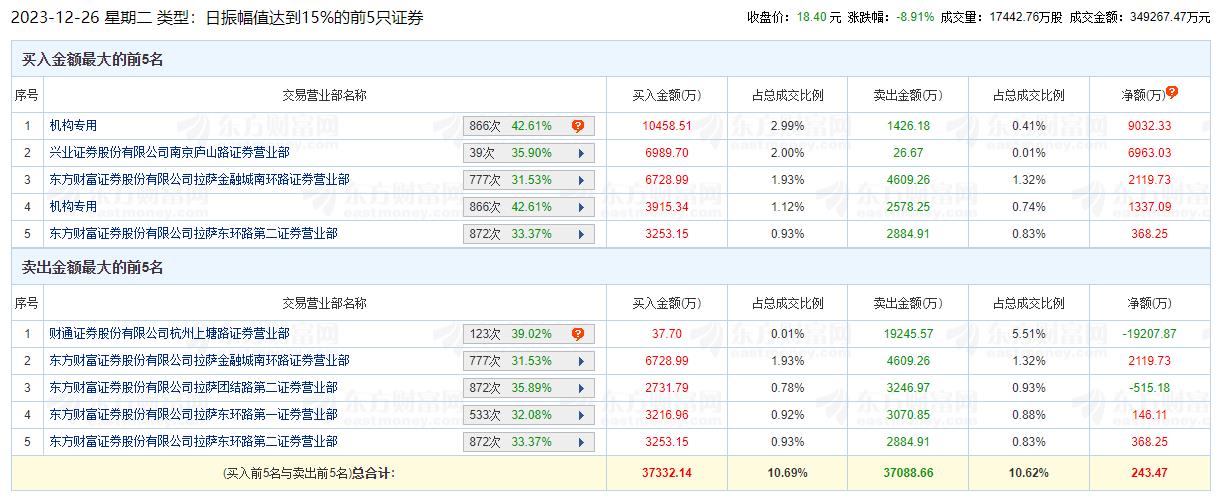
Task: Open 兴业证券南京庐山路证券营业部 link
Action: pyautogui.click(x=169, y=153)
